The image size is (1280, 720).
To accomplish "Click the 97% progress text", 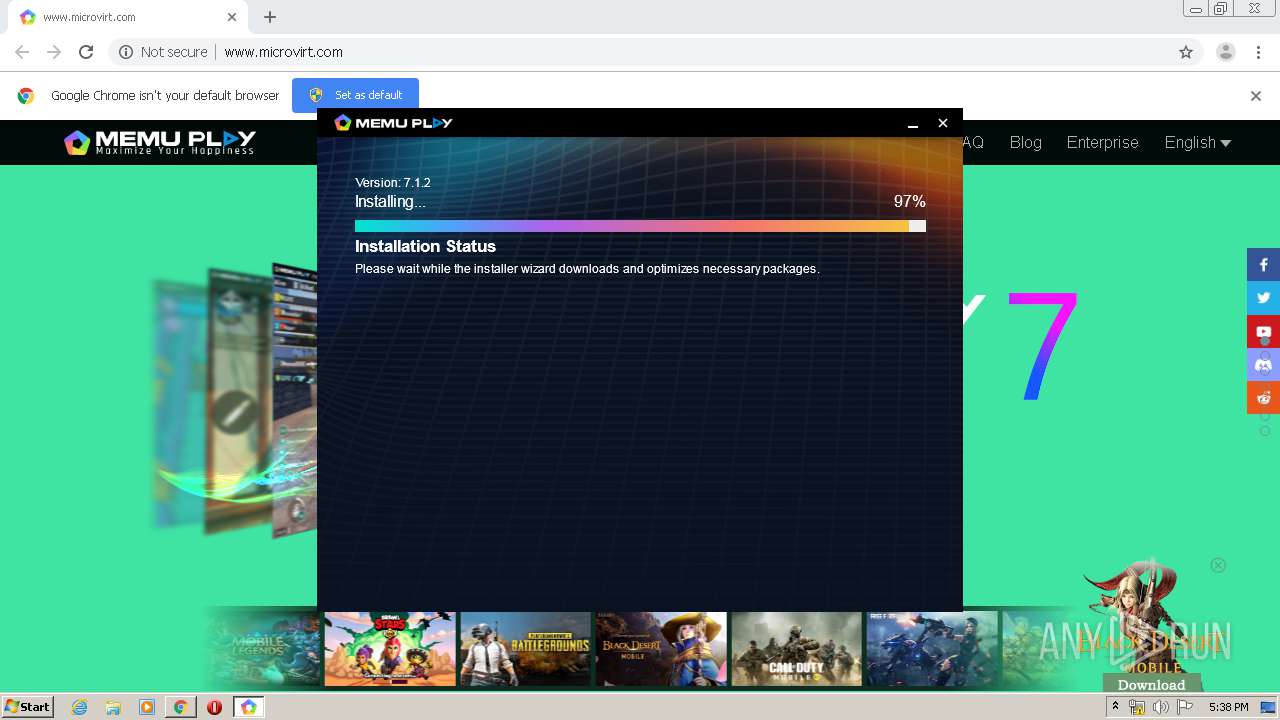I will (909, 201).
